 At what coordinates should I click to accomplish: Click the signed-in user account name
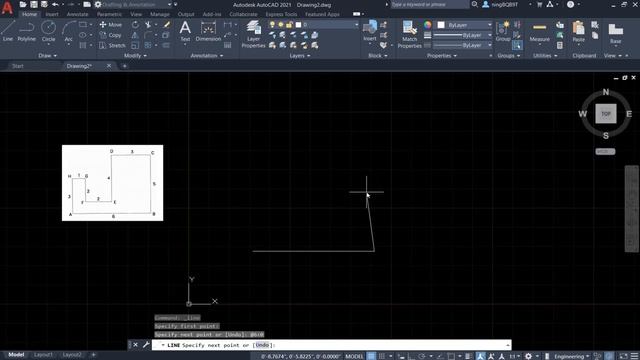tap(504, 4)
